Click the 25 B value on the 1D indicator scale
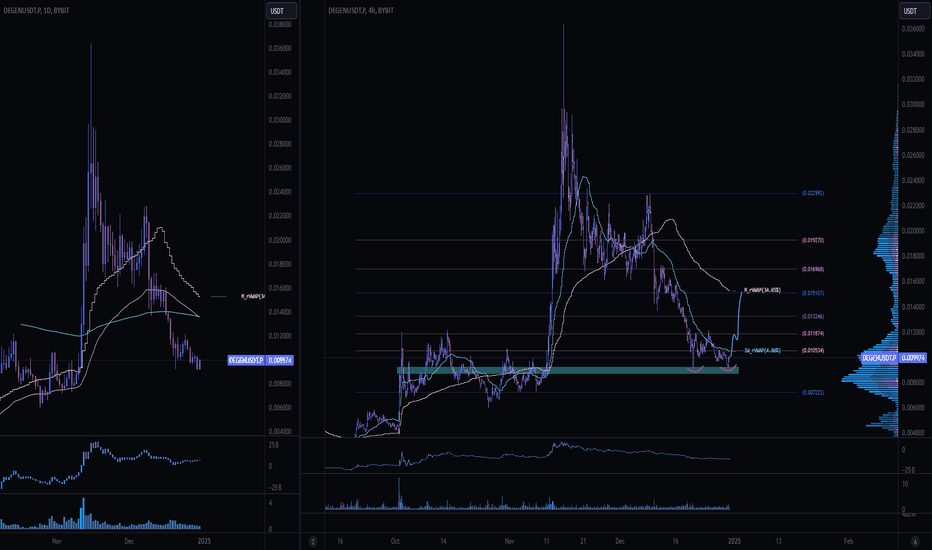Viewport: 932px width, 550px height. [274, 445]
